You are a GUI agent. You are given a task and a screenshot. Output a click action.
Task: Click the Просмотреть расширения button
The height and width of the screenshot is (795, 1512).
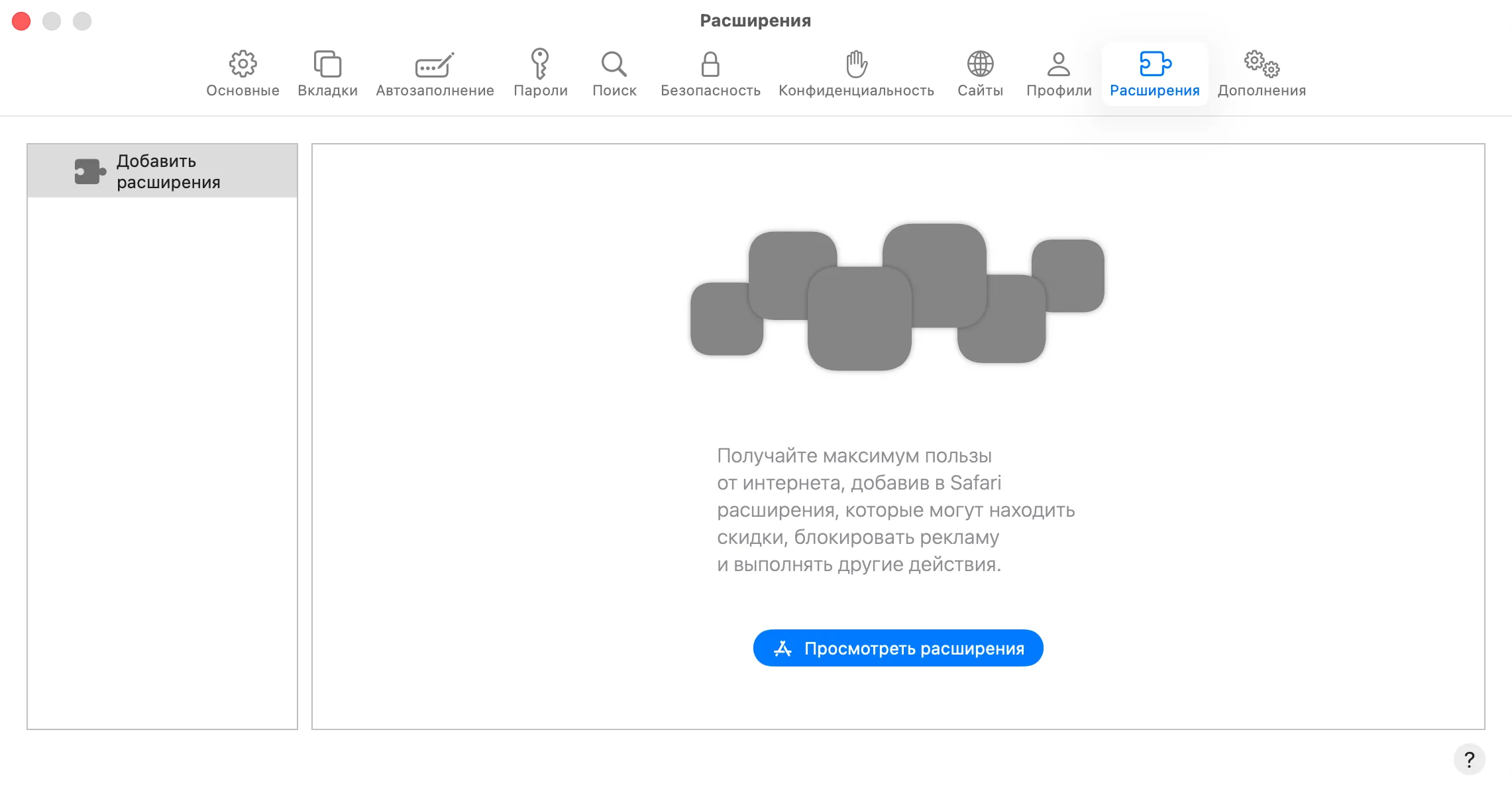pos(898,648)
